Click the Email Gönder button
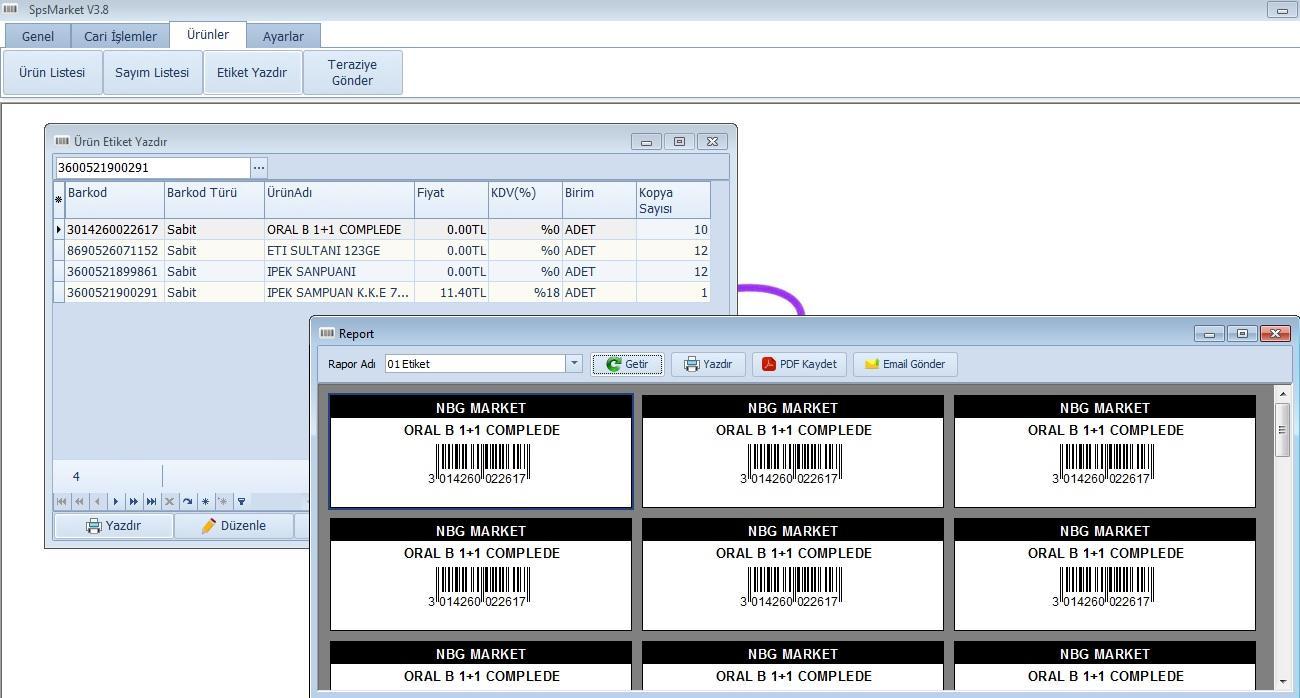This screenshot has width=1300, height=698. [905, 364]
